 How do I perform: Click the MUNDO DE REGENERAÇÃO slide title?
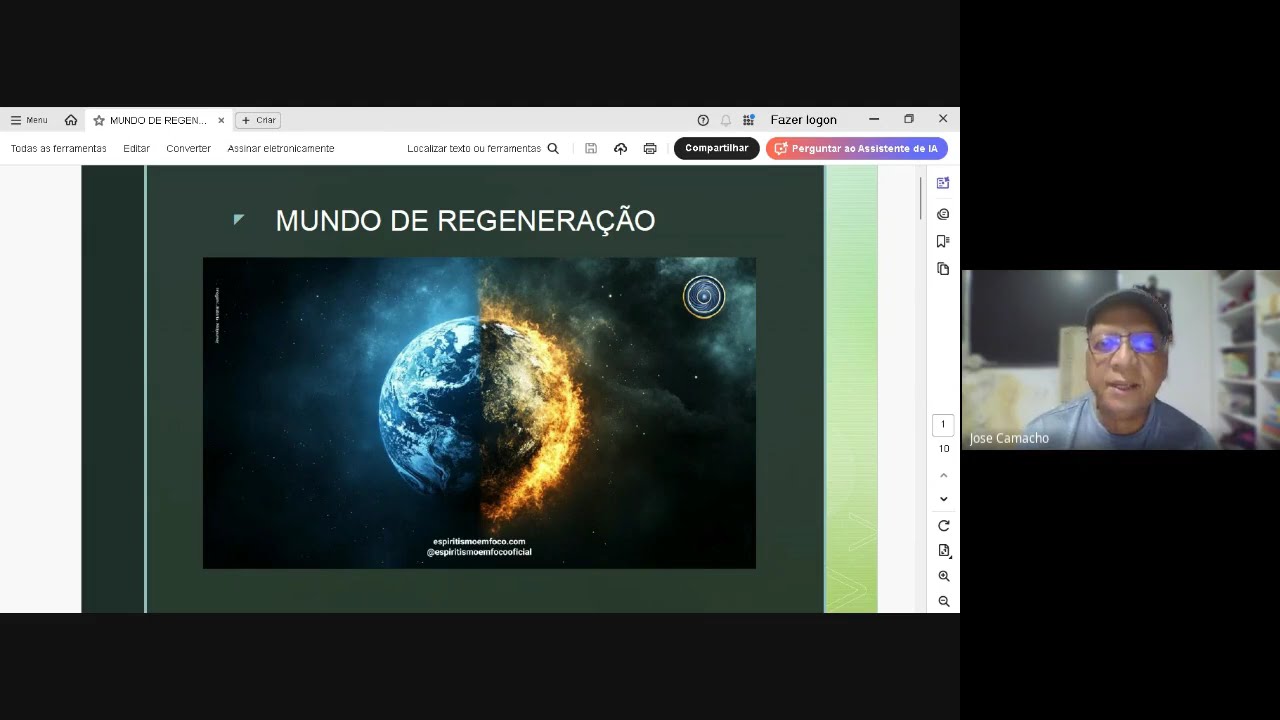[x=465, y=221]
